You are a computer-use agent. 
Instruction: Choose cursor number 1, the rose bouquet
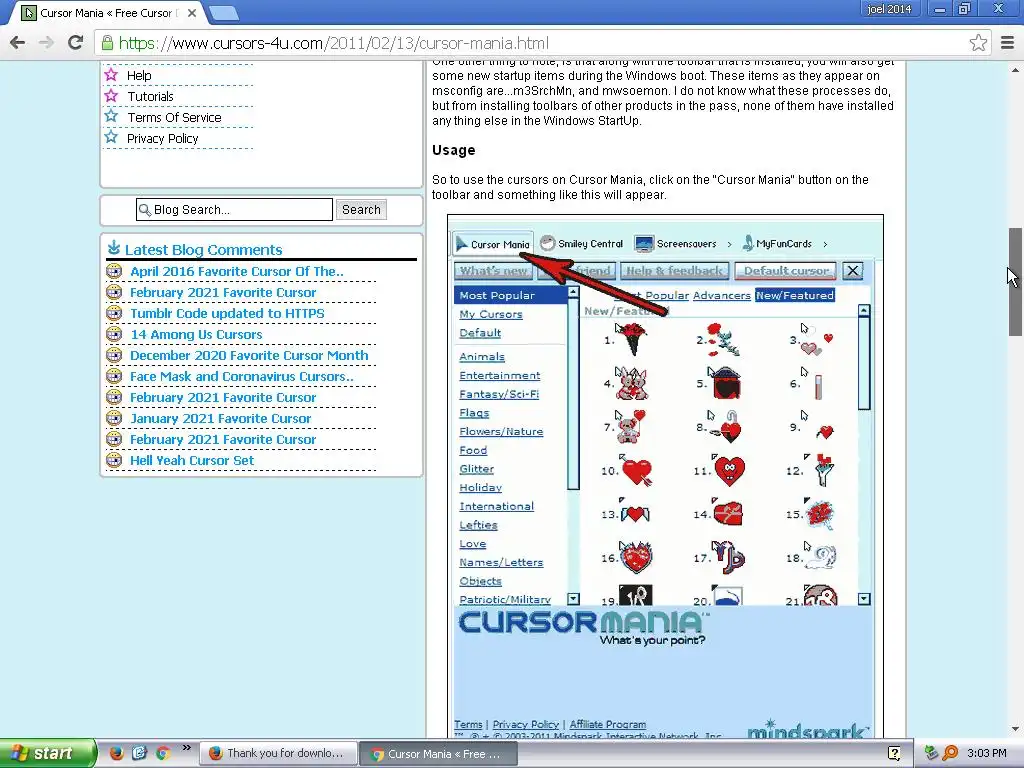[x=632, y=340]
